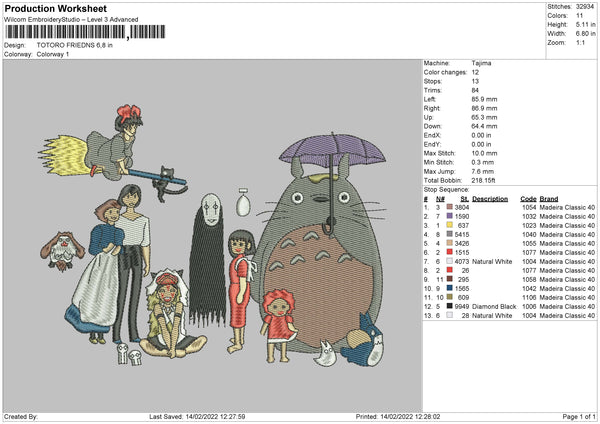Click Natural White description in stop 7
600x424 pixels.
(492, 261)
